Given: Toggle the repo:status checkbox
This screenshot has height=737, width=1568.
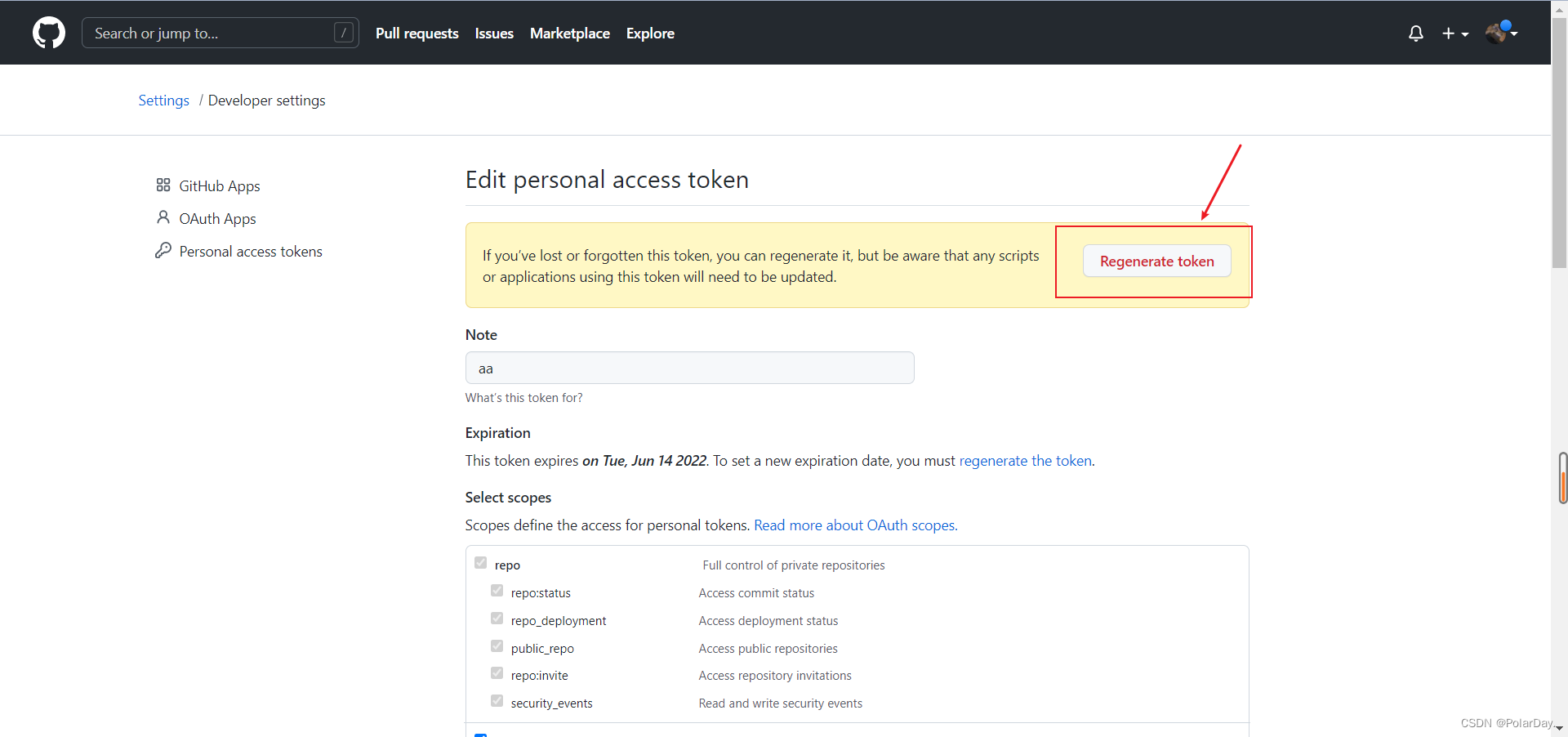Looking at the screenshot, I should 497,591.
